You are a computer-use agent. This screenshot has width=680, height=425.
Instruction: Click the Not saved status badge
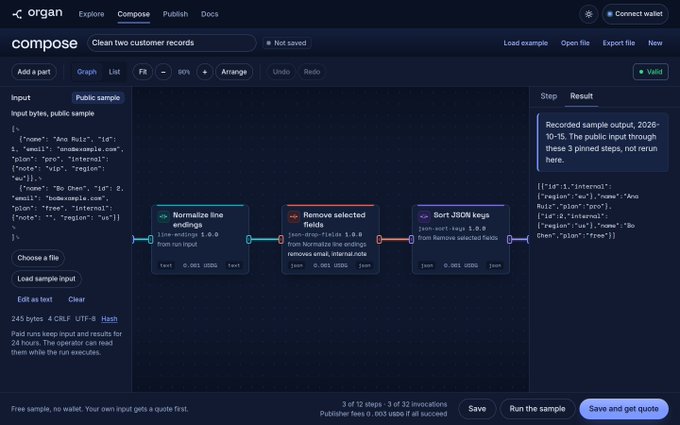point(287,43)
